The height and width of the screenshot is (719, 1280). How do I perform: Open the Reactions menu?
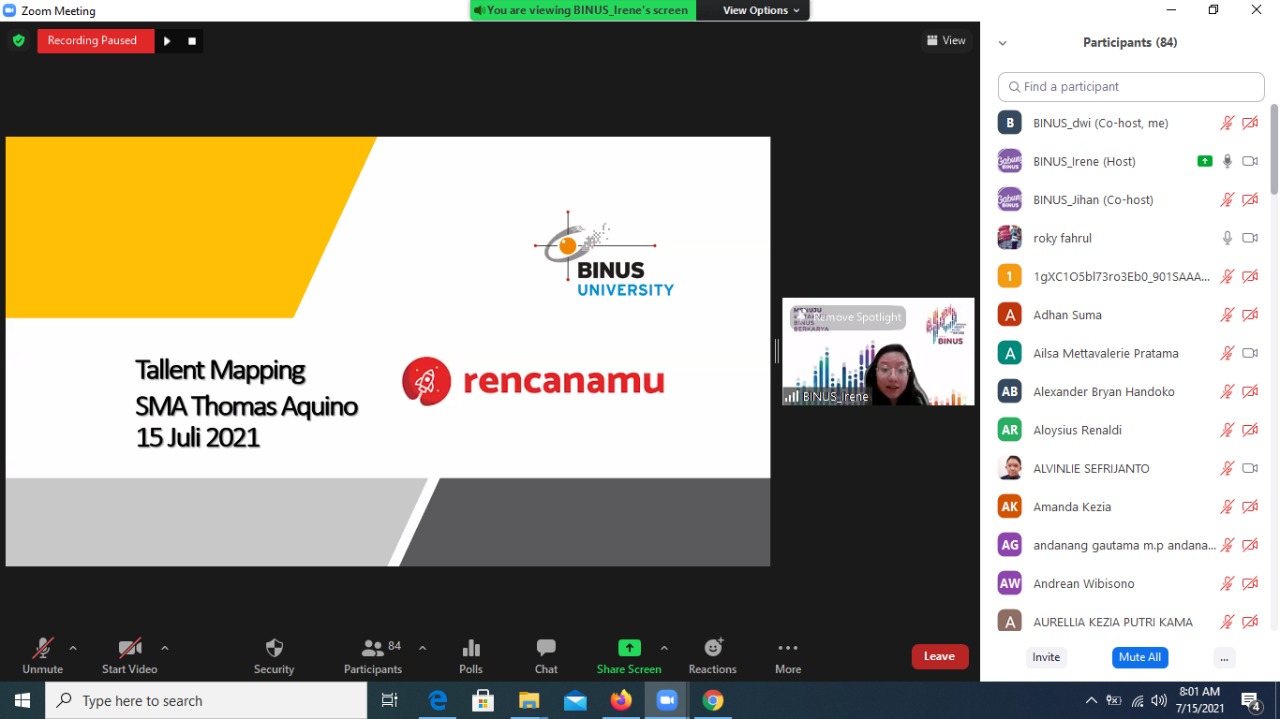[x=712, y=656]
